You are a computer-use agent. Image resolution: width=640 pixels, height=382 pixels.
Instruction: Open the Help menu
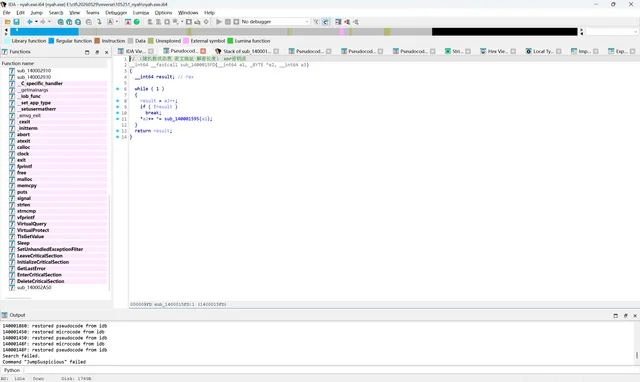(x=209, y=13)
